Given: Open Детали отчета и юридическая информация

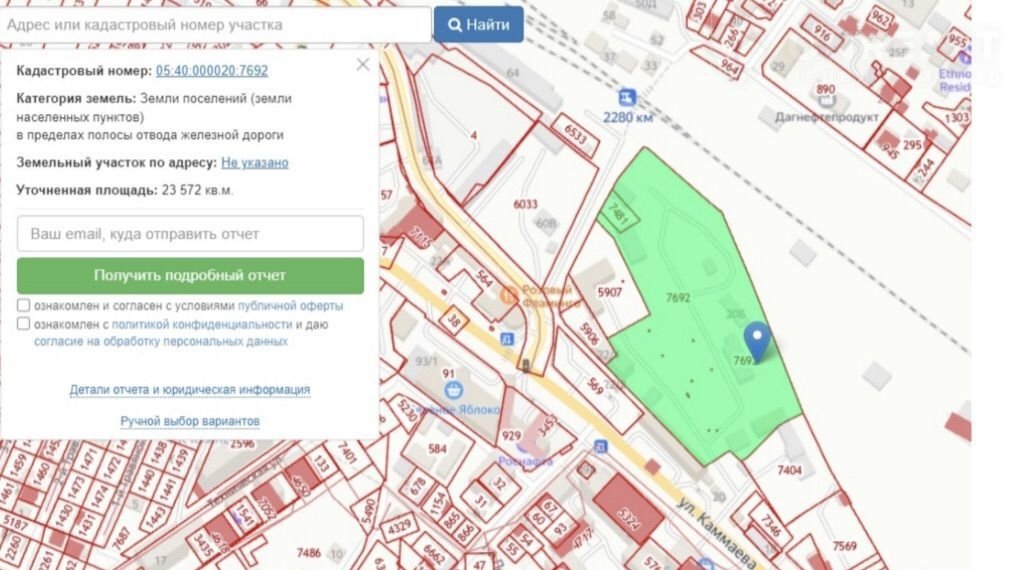Looking at the screenshot, I should [189, 389].
